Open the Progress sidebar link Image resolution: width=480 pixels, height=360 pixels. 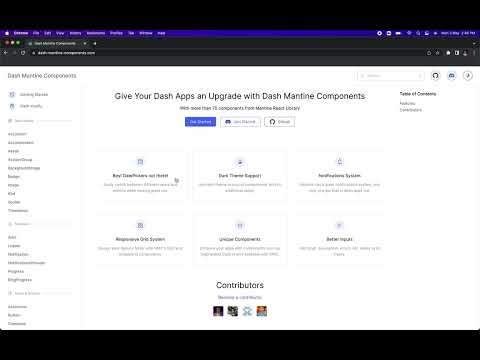(x=16, y=271)
